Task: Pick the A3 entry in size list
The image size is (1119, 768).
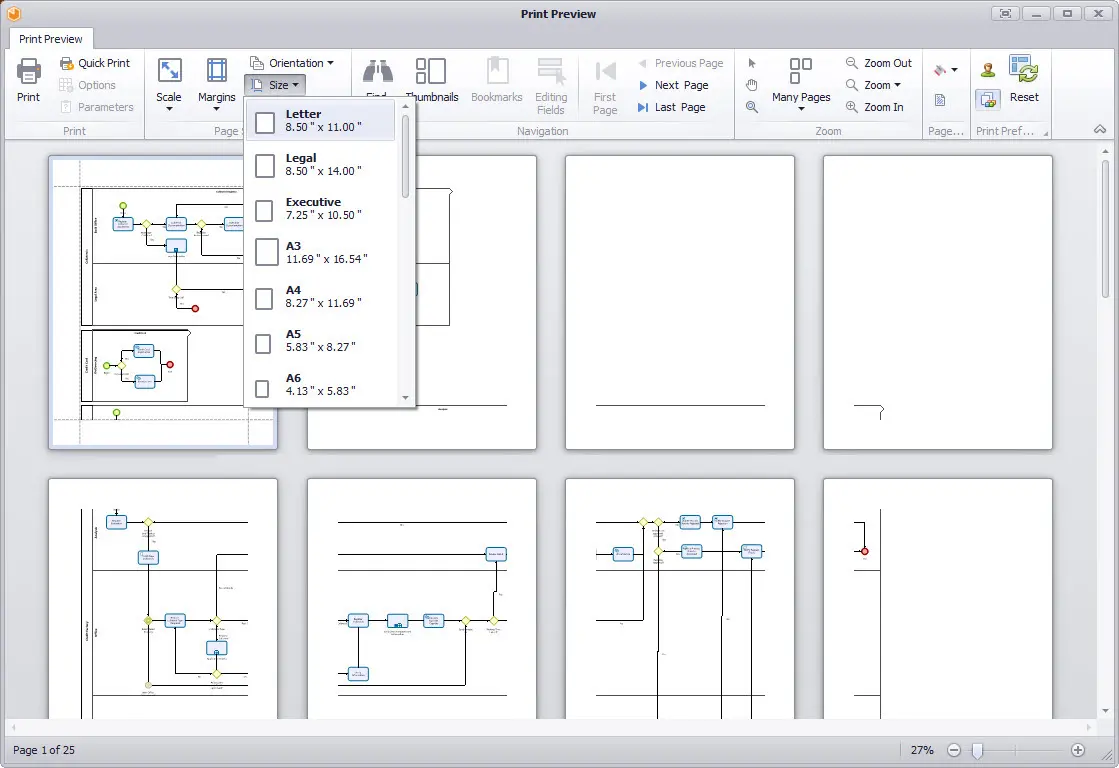Action: point(320,252)
